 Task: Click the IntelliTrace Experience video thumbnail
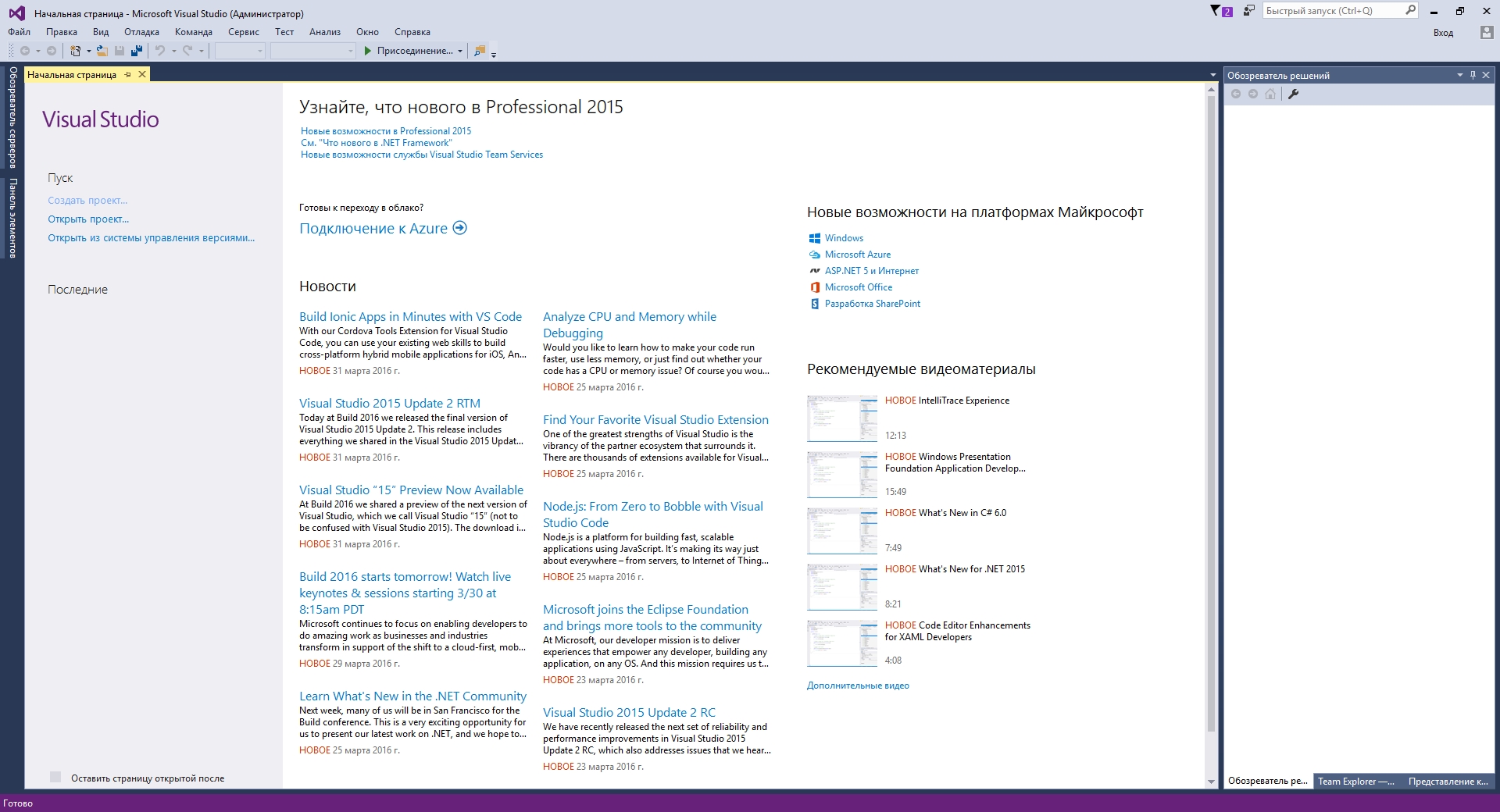[842, 418]
